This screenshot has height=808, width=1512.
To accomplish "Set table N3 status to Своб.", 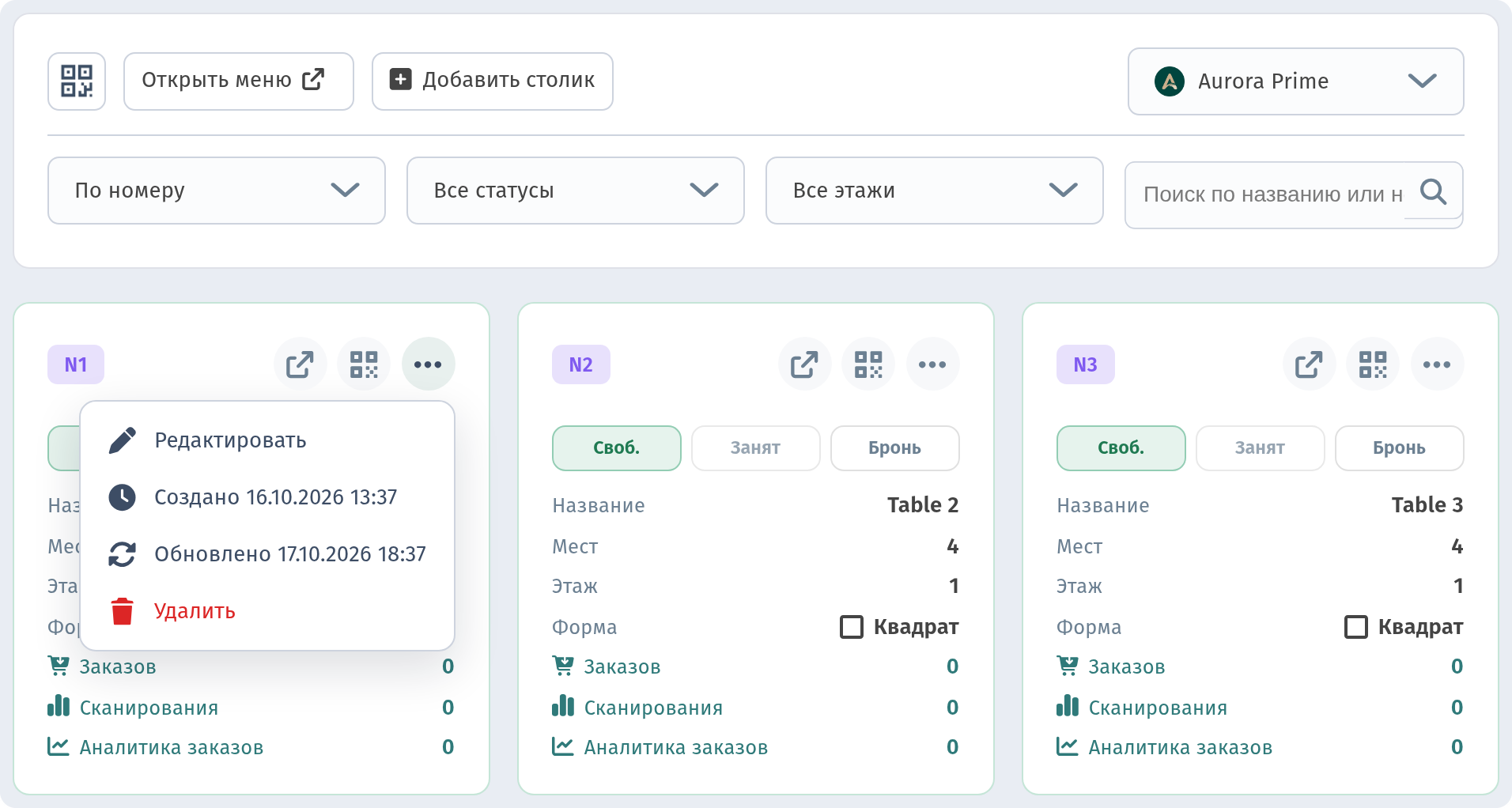I will coord(1121,448).
